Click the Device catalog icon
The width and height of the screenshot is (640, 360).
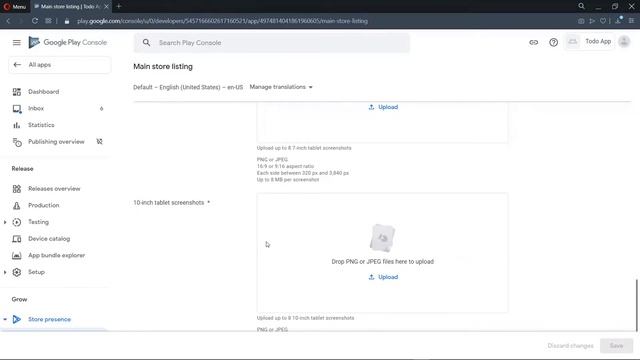17,239
